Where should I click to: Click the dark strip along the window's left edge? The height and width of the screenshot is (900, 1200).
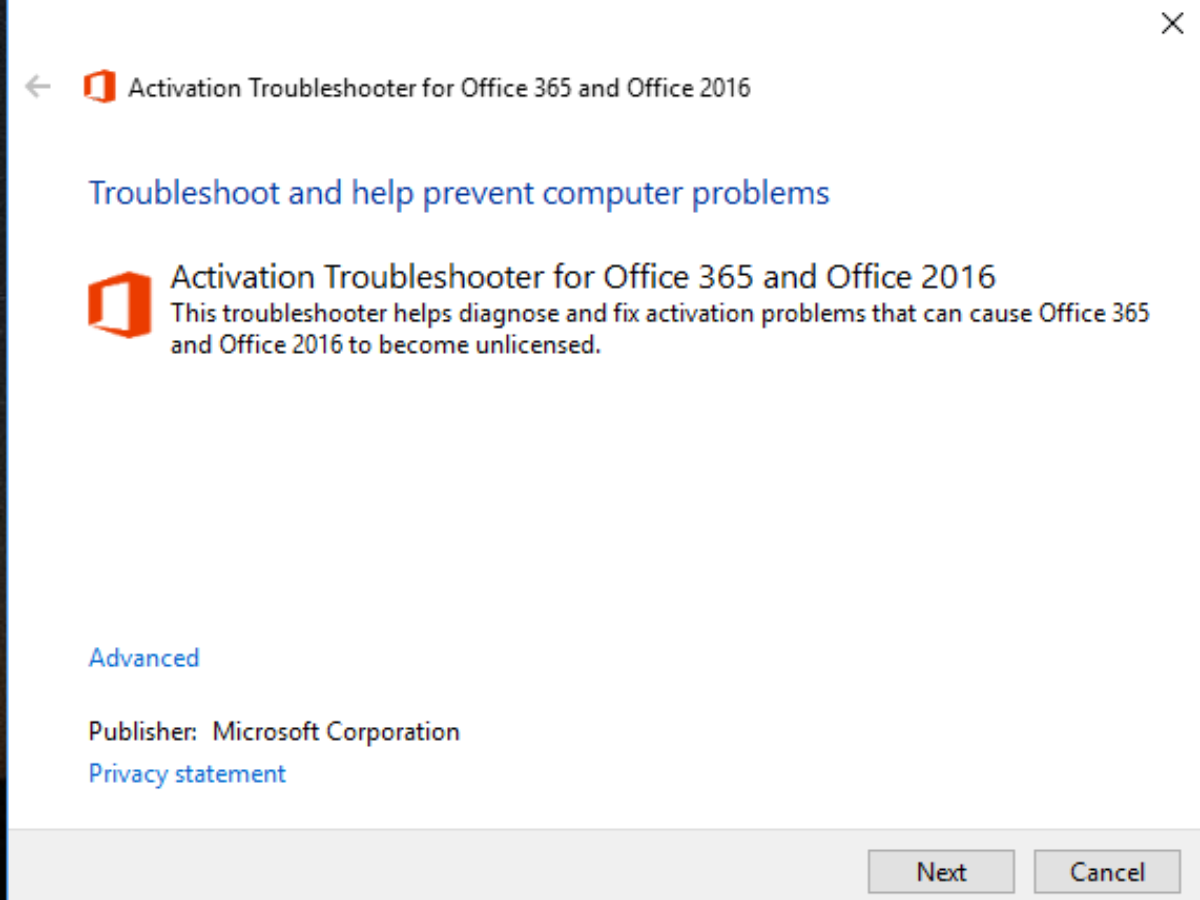pos(3,450)
